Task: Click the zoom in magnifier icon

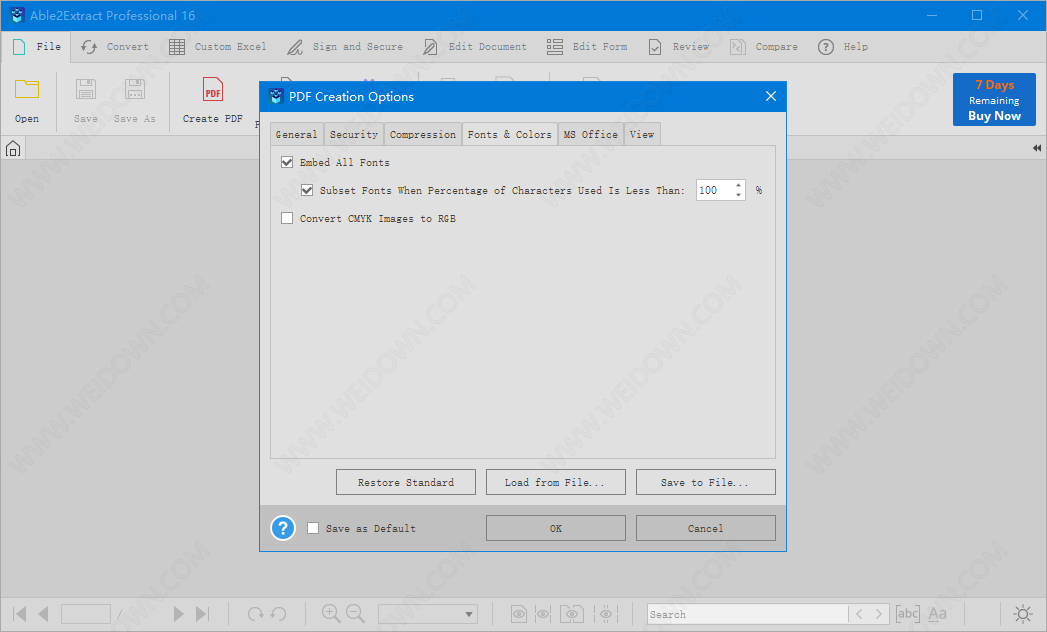Action: 331,613
